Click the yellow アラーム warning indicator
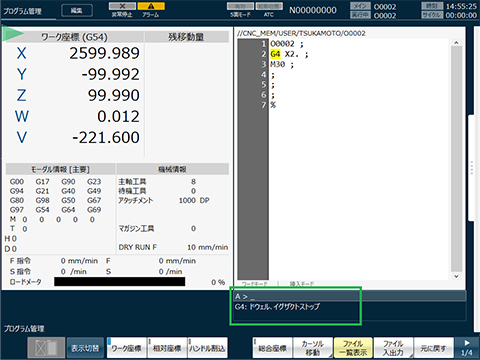Viewport: 480px width, 360px height. pyautogui.click(x=151, y=6)
